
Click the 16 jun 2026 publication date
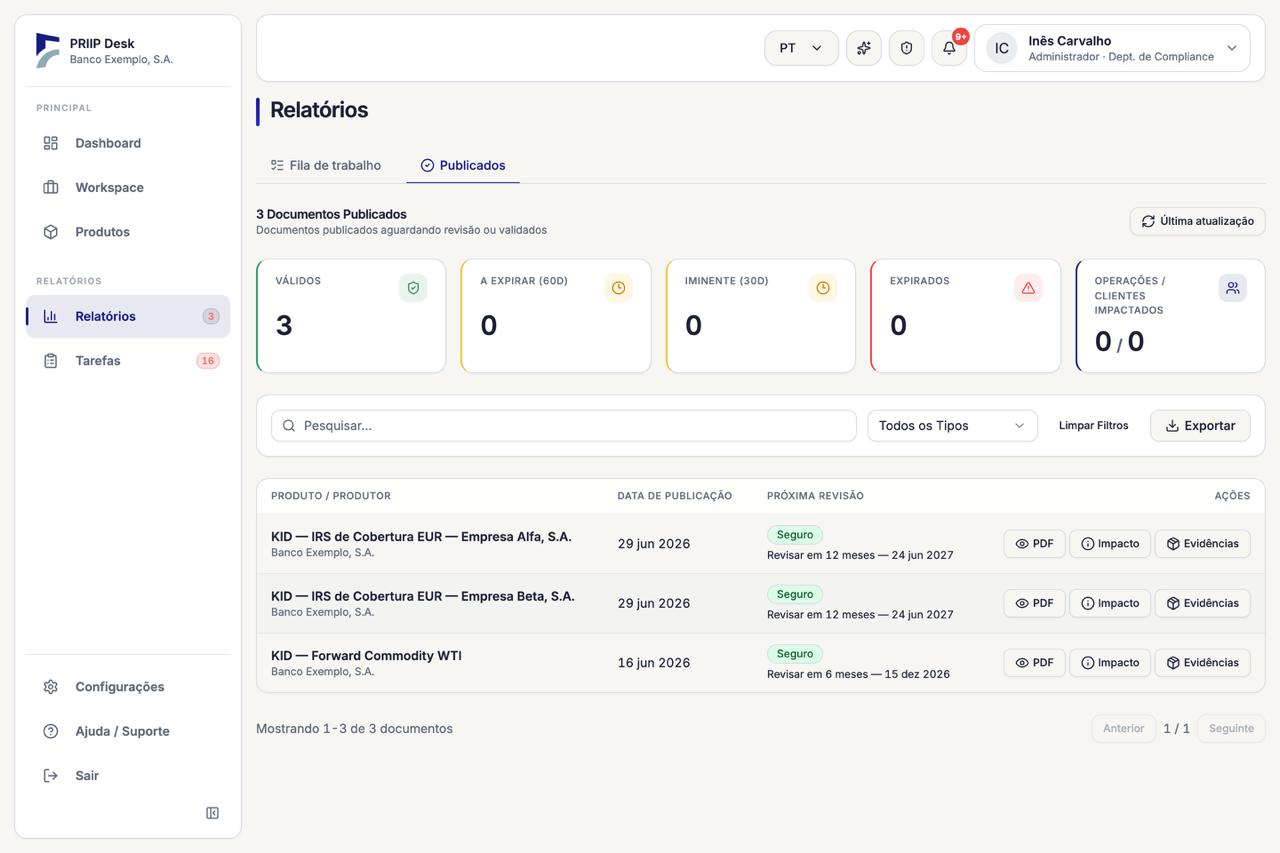point(654,663)
